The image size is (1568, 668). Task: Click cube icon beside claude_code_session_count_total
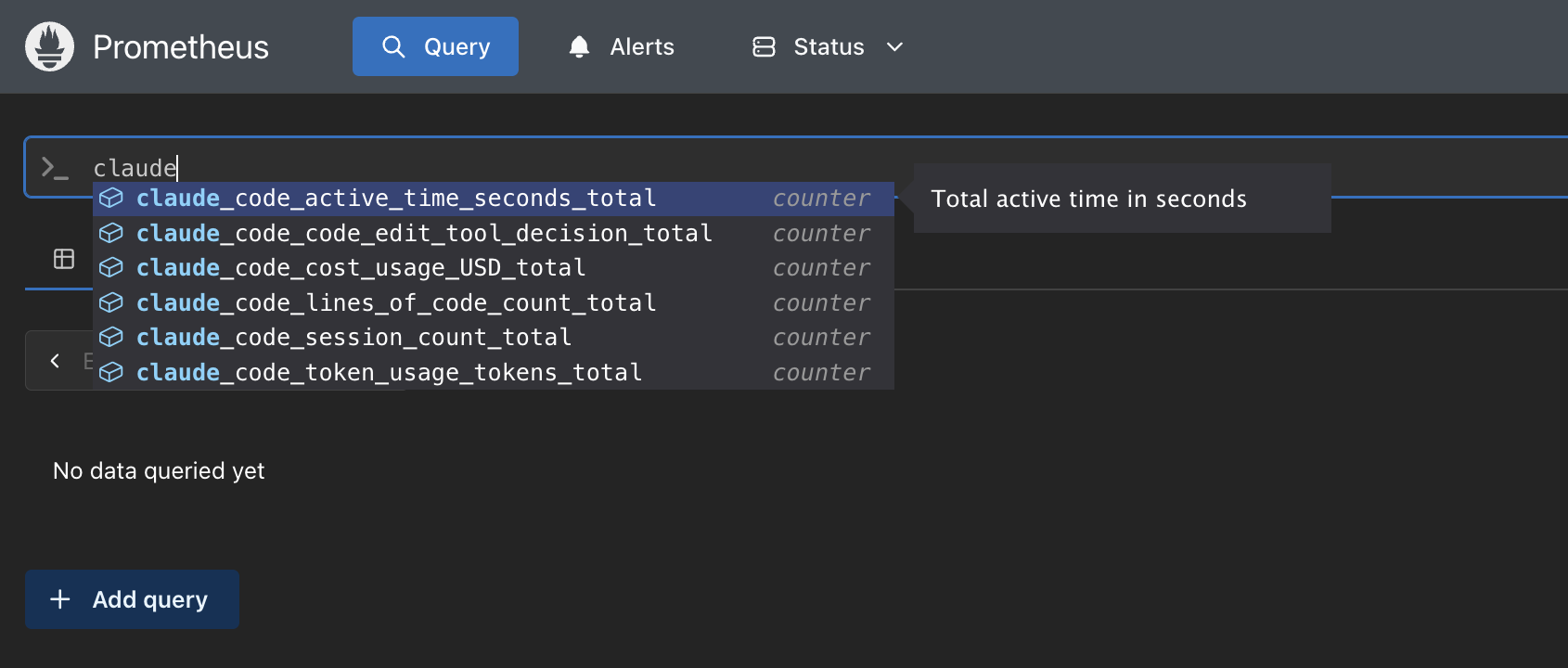111,338
